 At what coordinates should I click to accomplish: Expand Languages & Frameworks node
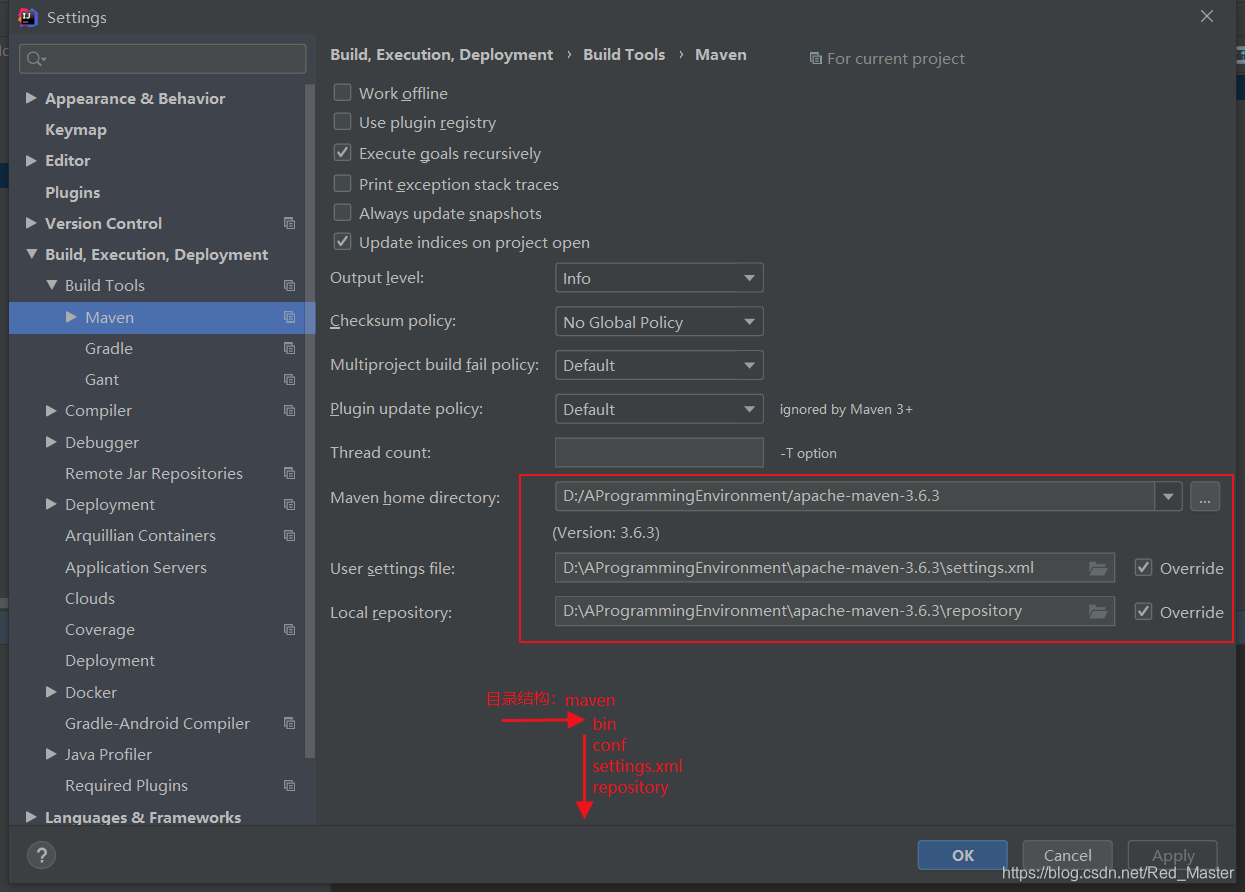point(31,817)
